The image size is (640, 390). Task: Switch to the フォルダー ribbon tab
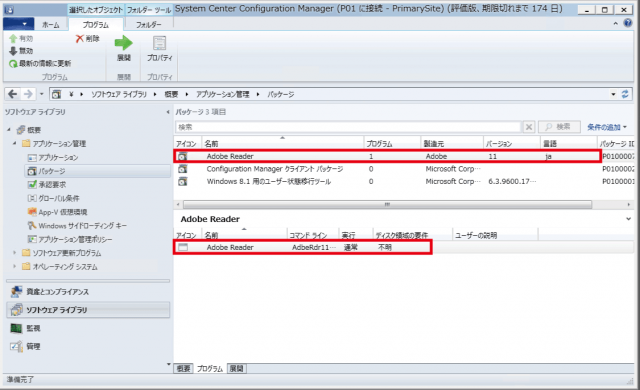click(x=149, y=25)
